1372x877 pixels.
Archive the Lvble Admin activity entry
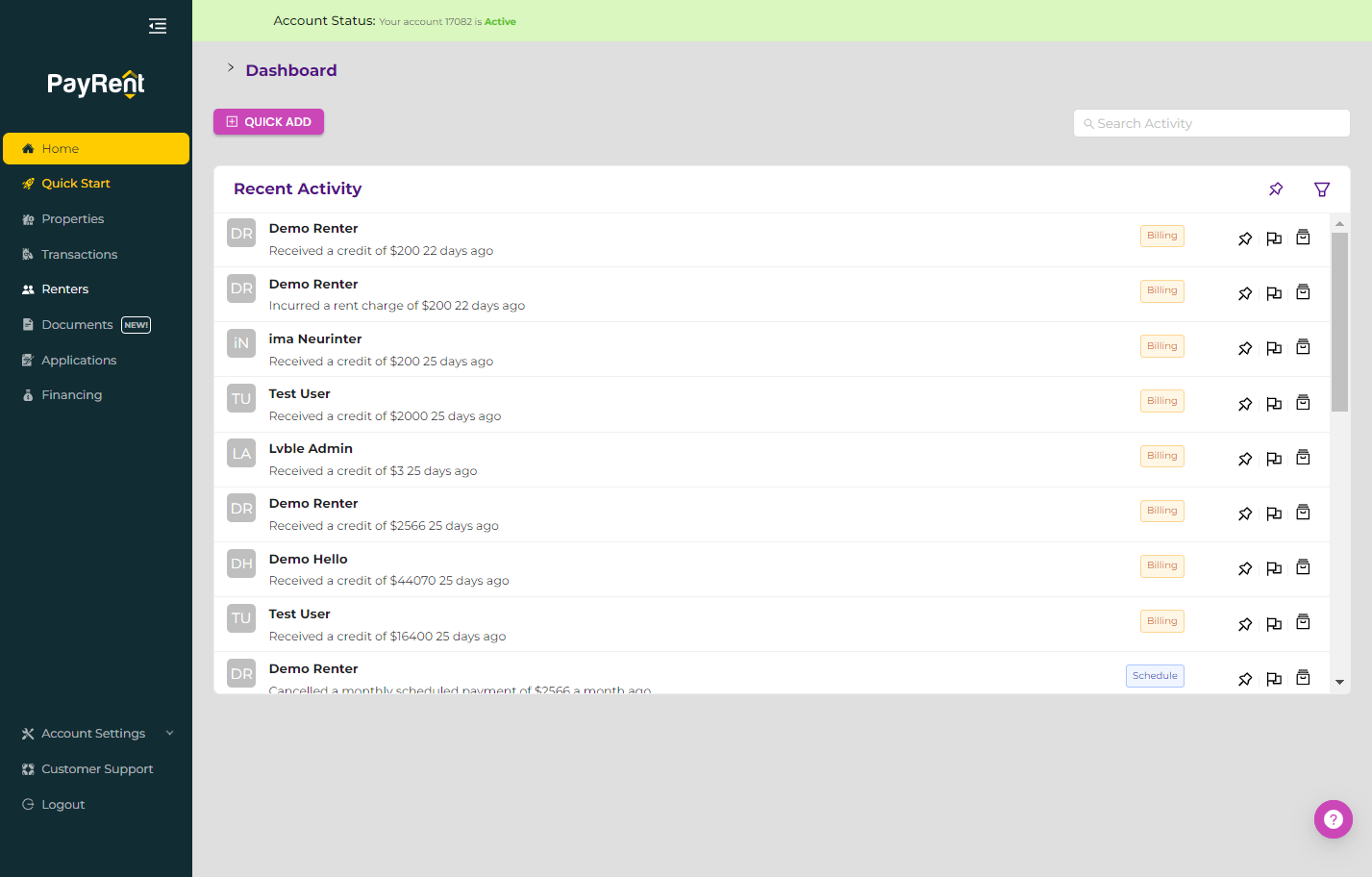point(1303,458)
